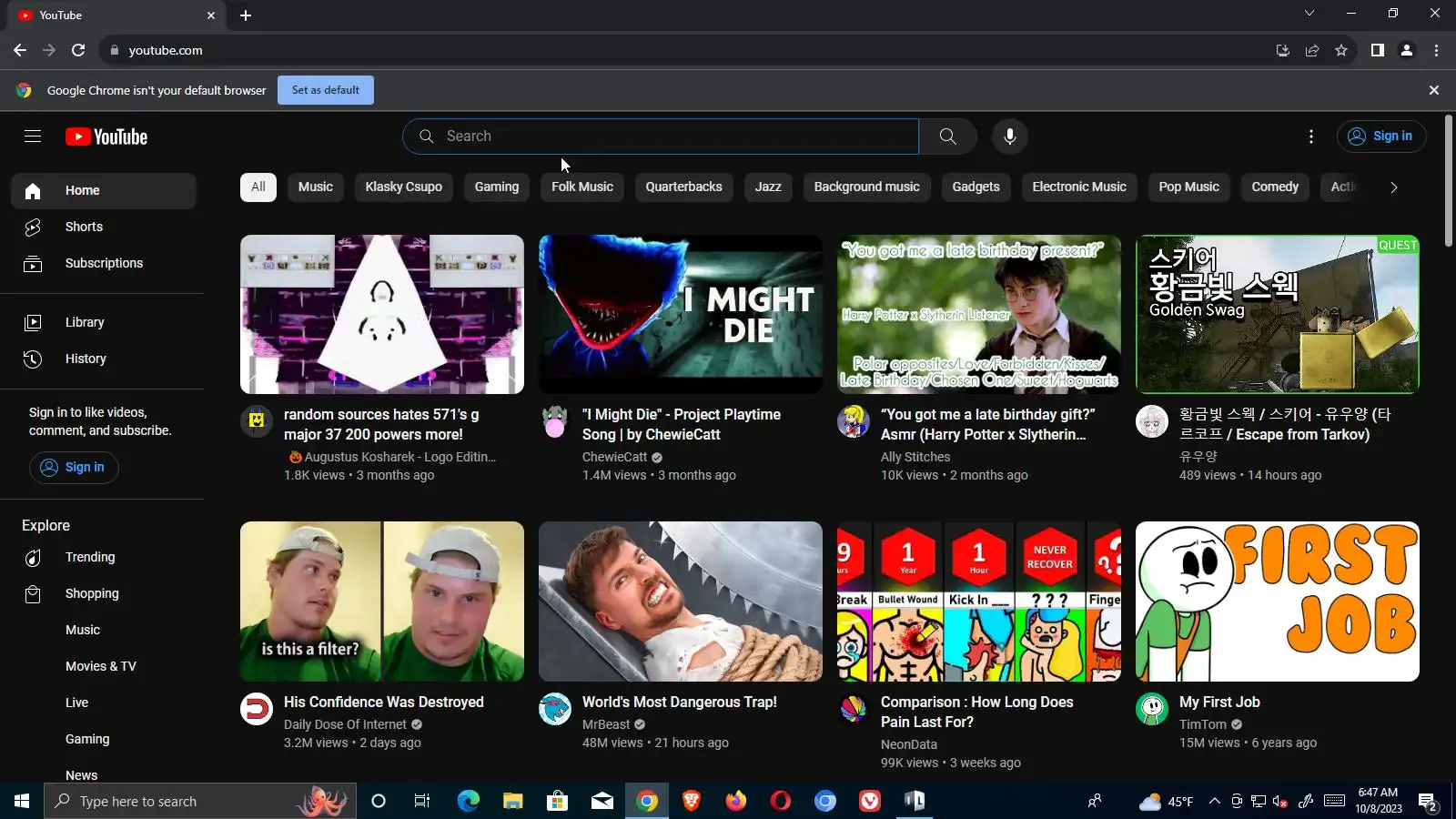This screenshot has height=819, width=1456.
Task: Launch Microsoft Edge from taskbar
Action: (x=468, y=801)
